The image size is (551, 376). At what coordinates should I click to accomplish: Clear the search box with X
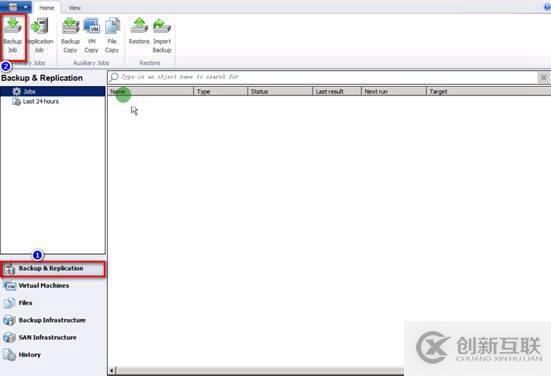coord(543,77)
